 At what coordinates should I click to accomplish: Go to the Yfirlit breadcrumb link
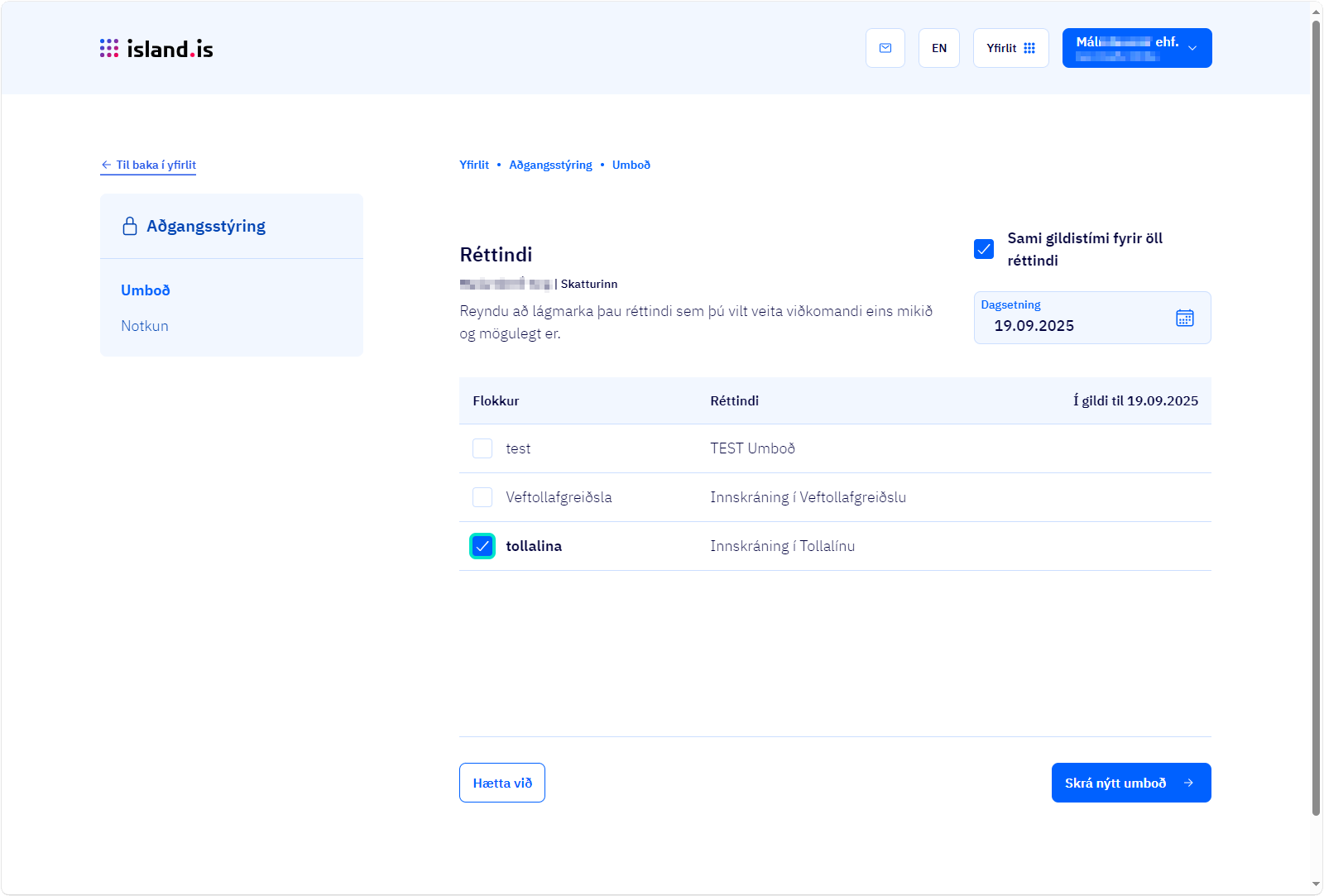coord(474,165)
